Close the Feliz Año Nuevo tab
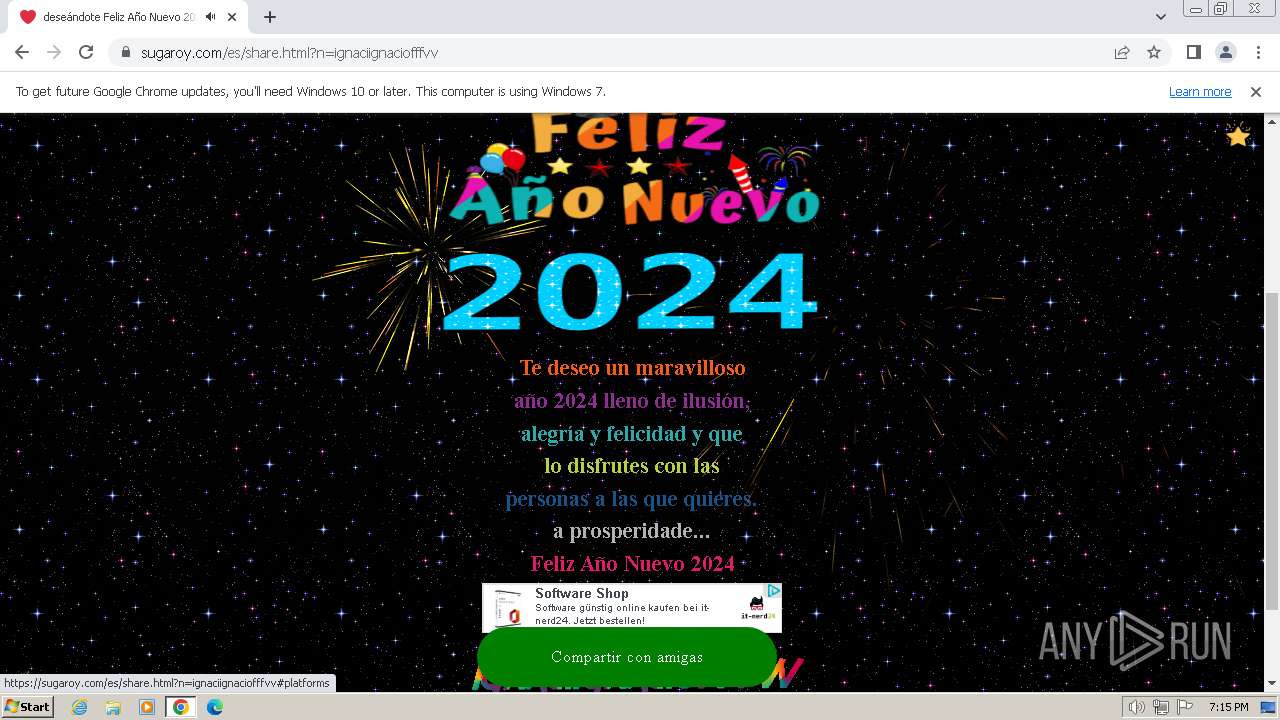The image size is (1280, 720). click(x=233, y=17)
